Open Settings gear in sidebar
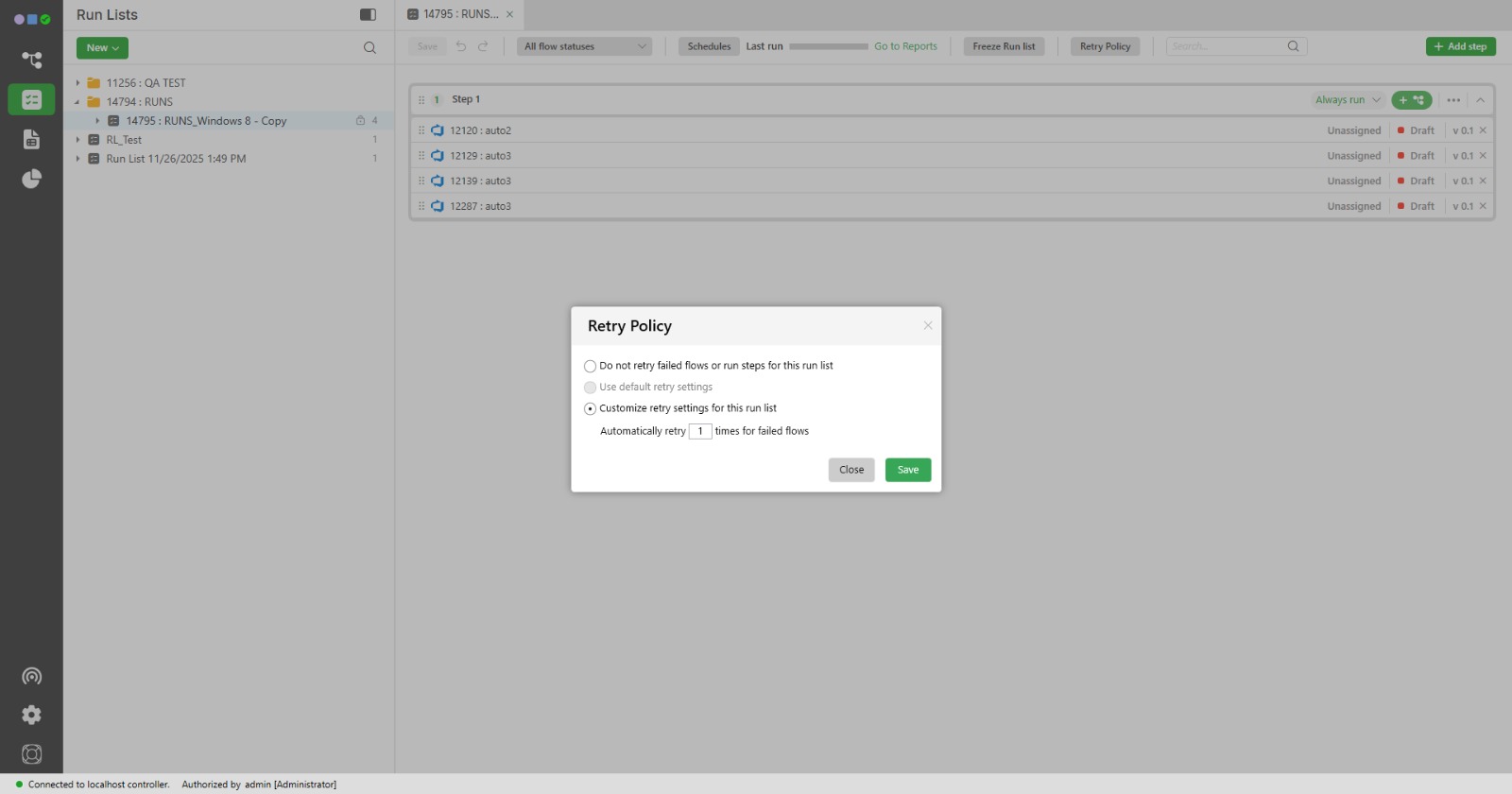The height and width of the screenshot is (794, 1512). pos(31,715)
